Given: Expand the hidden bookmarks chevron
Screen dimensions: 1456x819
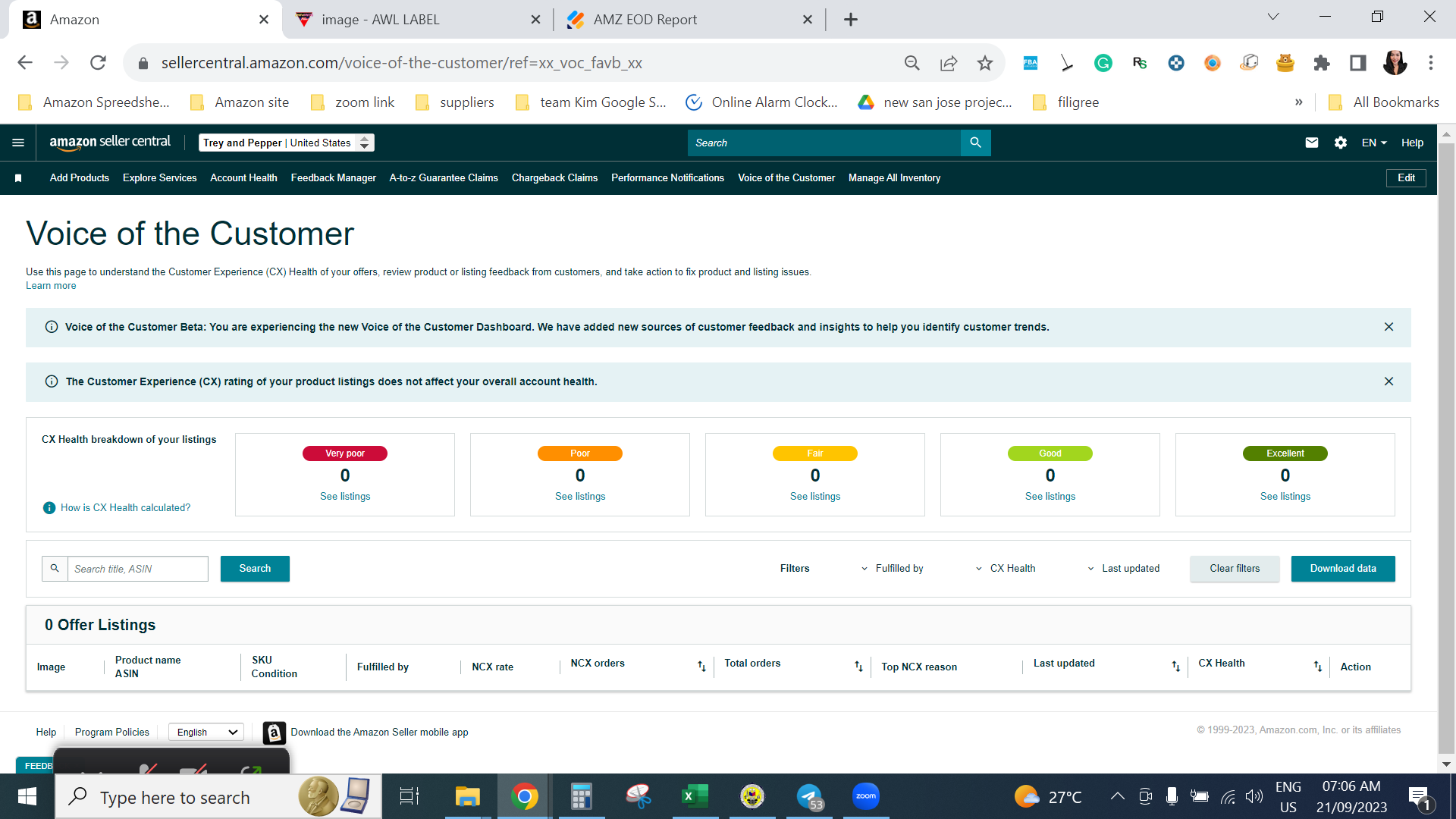Looking at the screenshot, I should (1298, 102).
